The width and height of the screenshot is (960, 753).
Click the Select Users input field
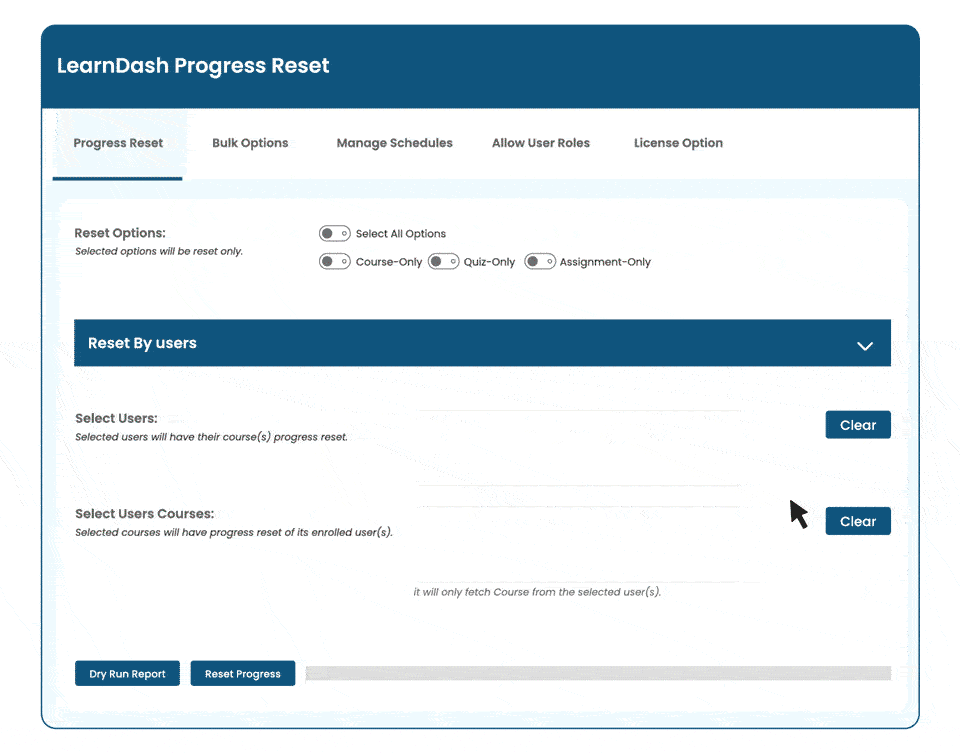click(579, 448)
